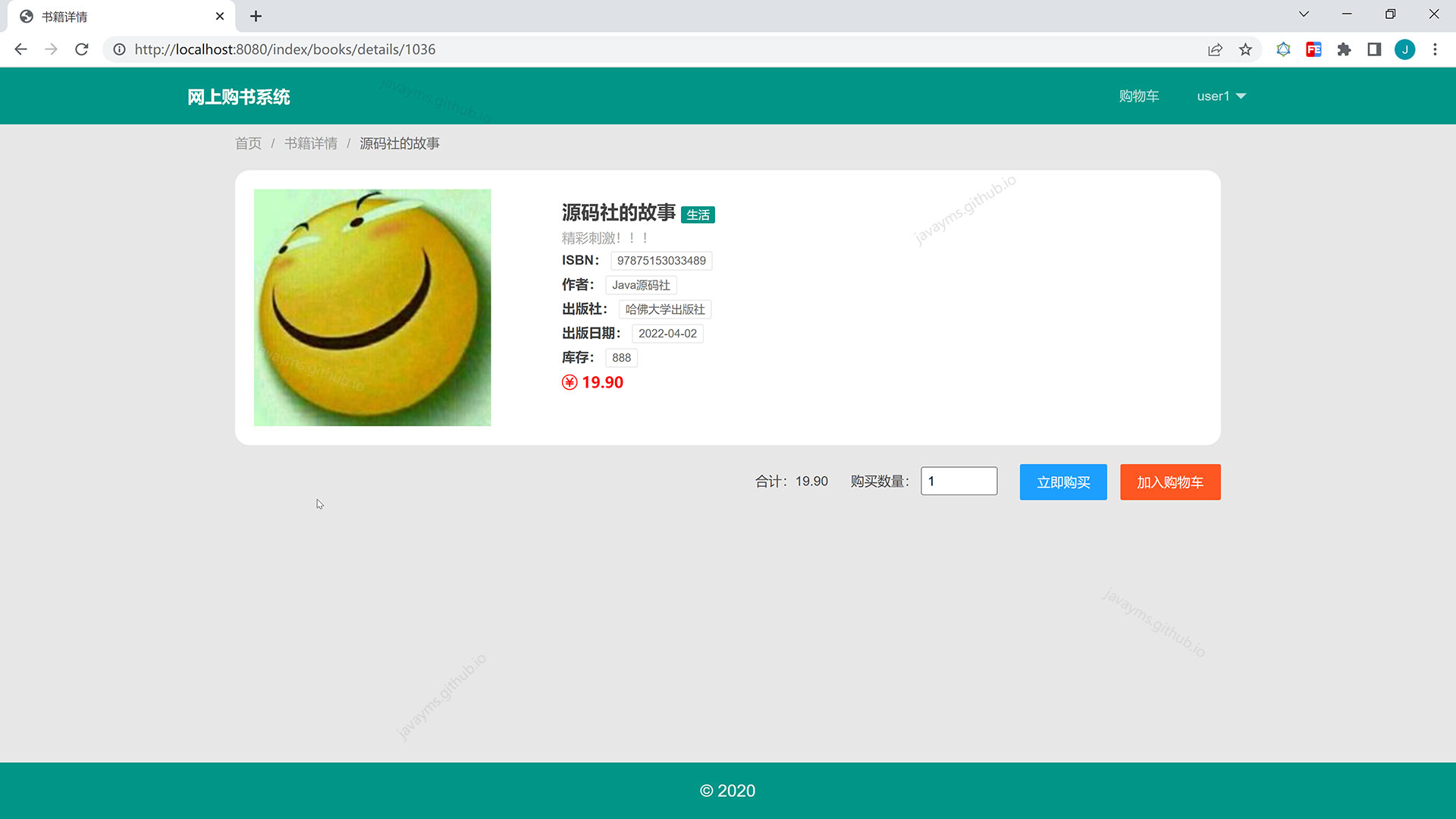Click the 立即购买 button
This screenshot has height=819, width=1456.
(1063, 482)
